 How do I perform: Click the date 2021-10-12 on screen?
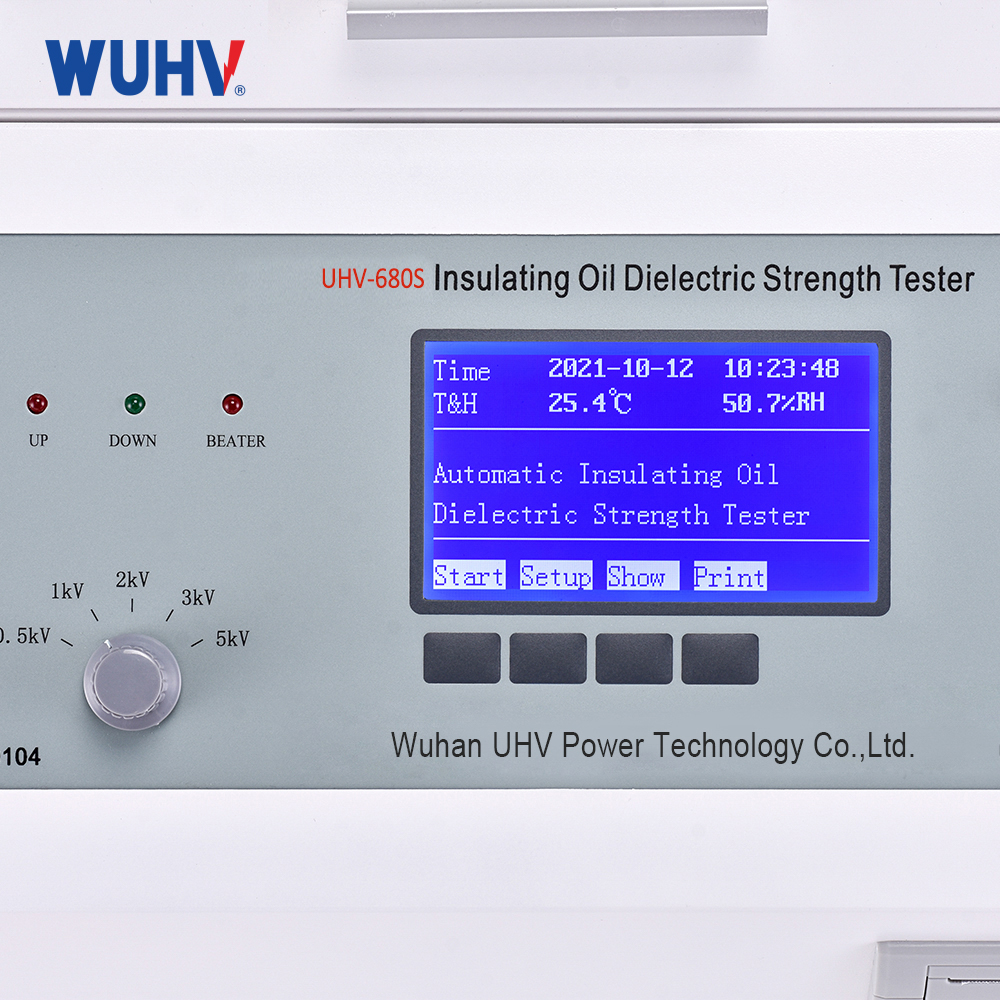tap(621, 368)
